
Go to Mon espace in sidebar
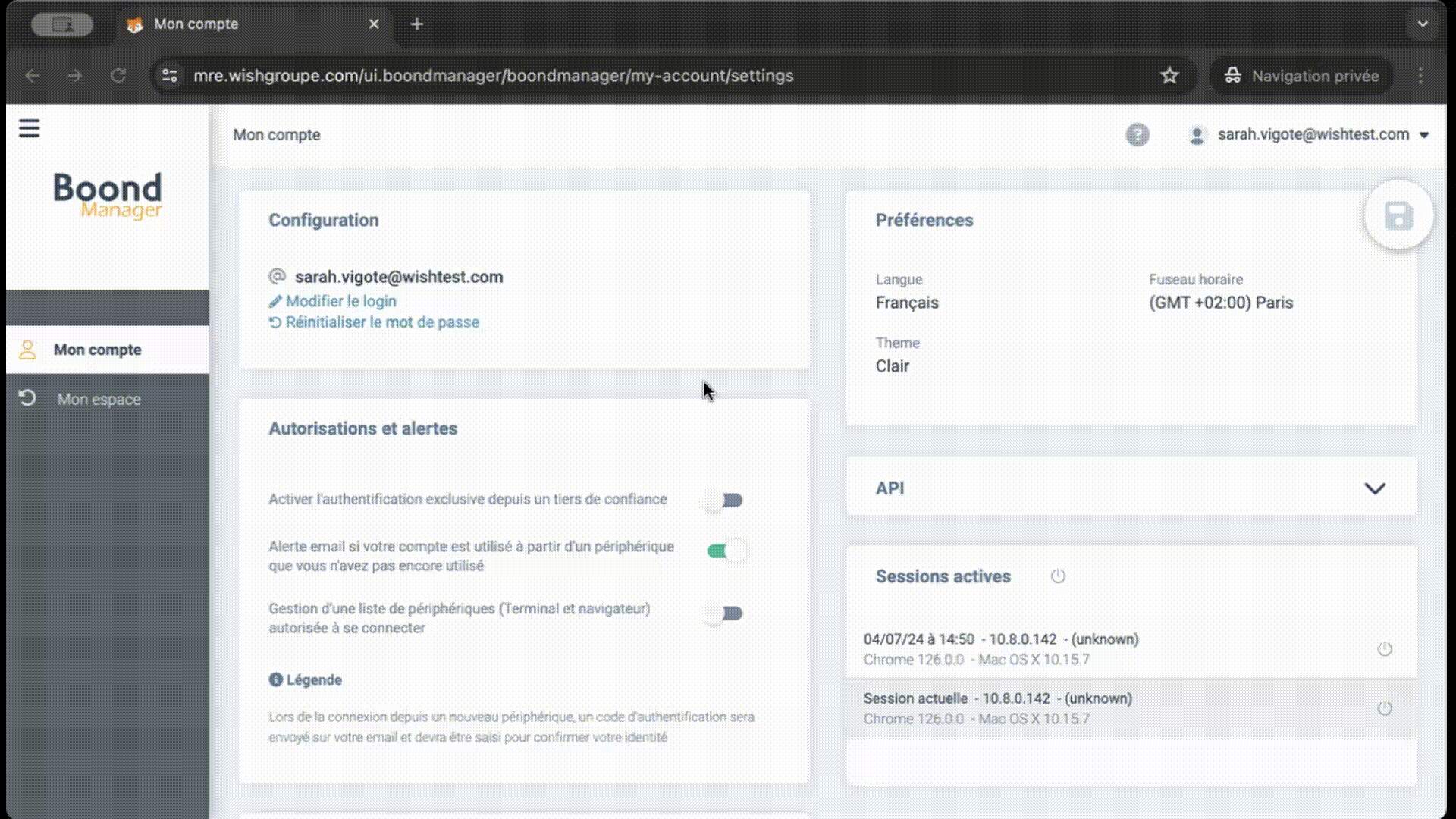pyautogui.click(x=99, y=400)
